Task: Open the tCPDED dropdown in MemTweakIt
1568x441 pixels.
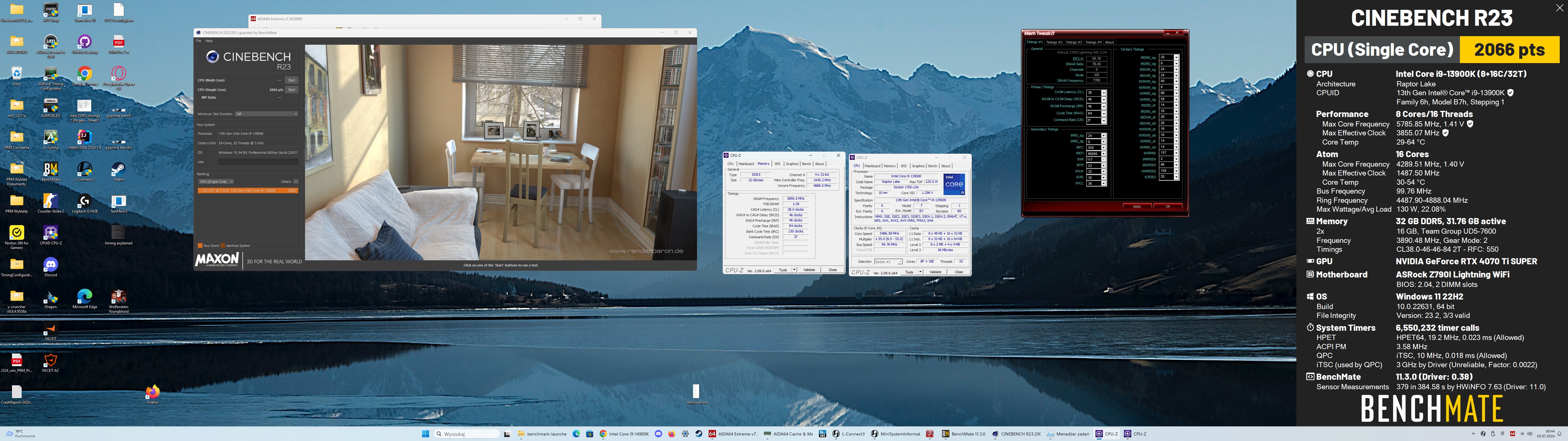Action: click(1176, 177)
